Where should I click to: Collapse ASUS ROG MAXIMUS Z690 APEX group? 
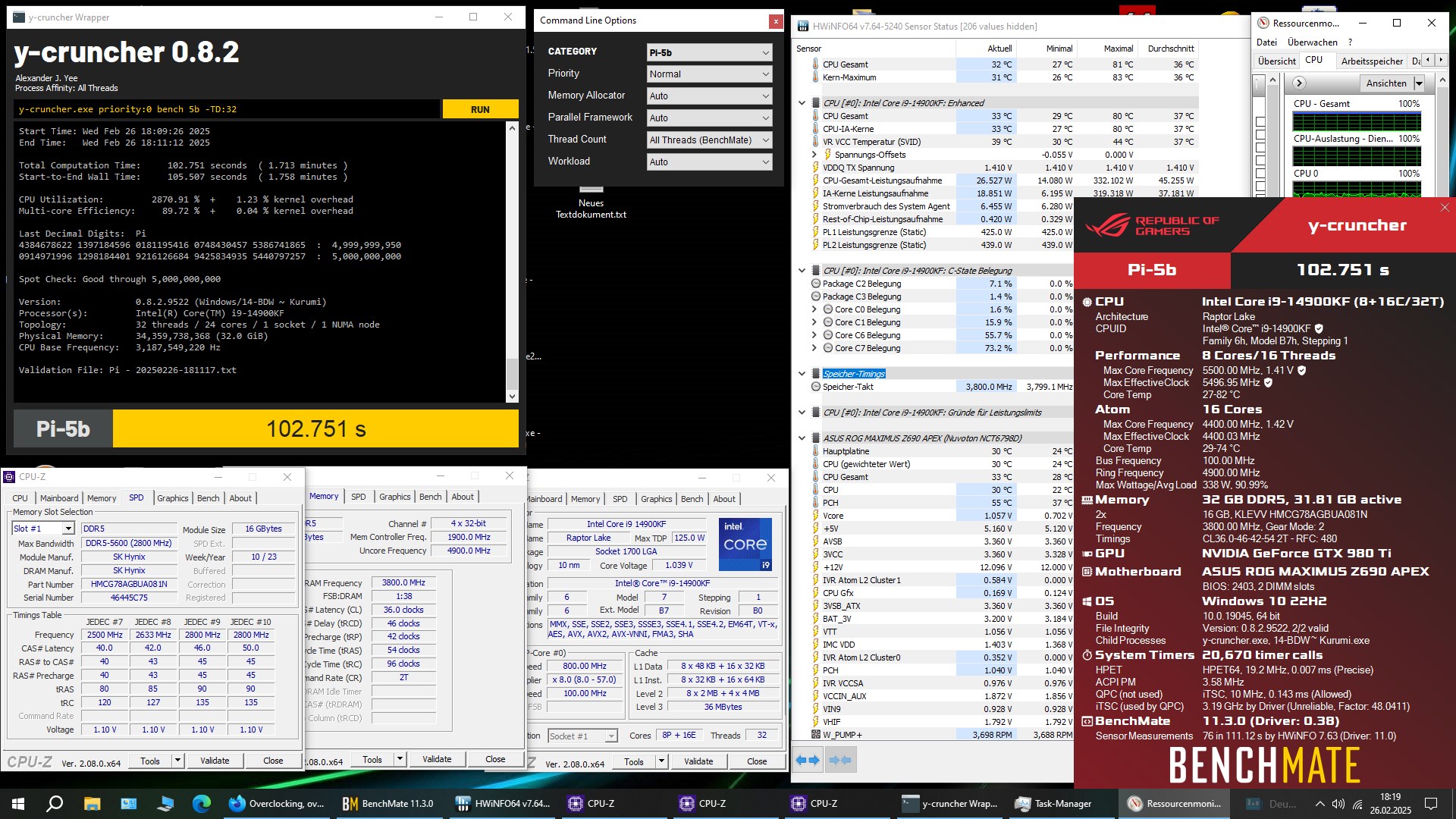coord(802,438)
